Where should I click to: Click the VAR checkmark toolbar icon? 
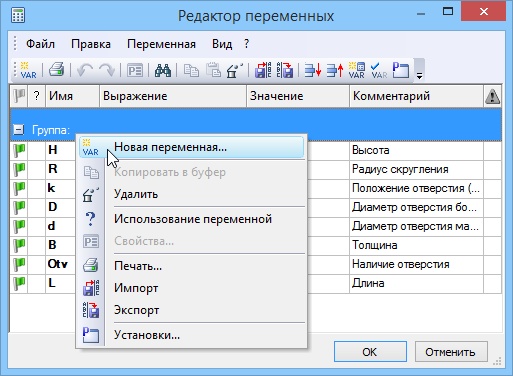tap(379, 70)
